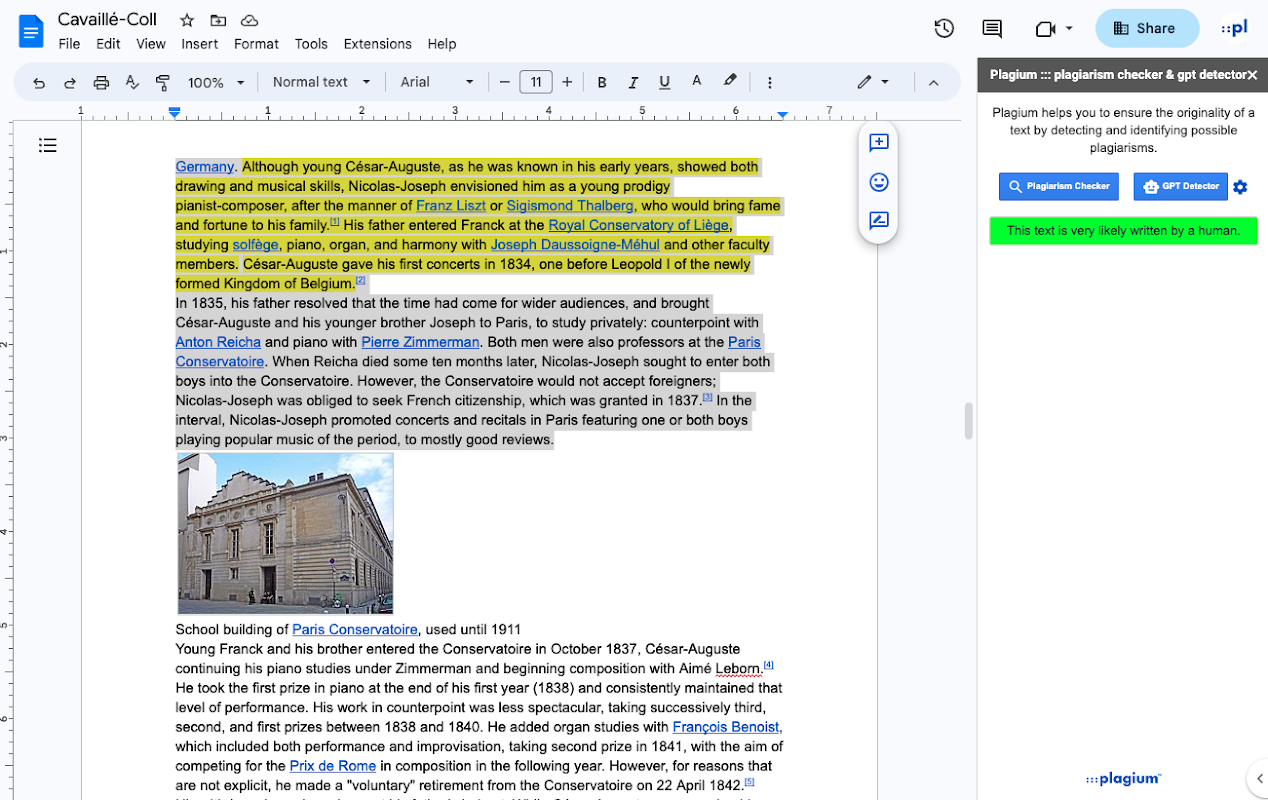Show document outline icon
The height and width of the screenshot is (800, 1268).
[47, 146]
